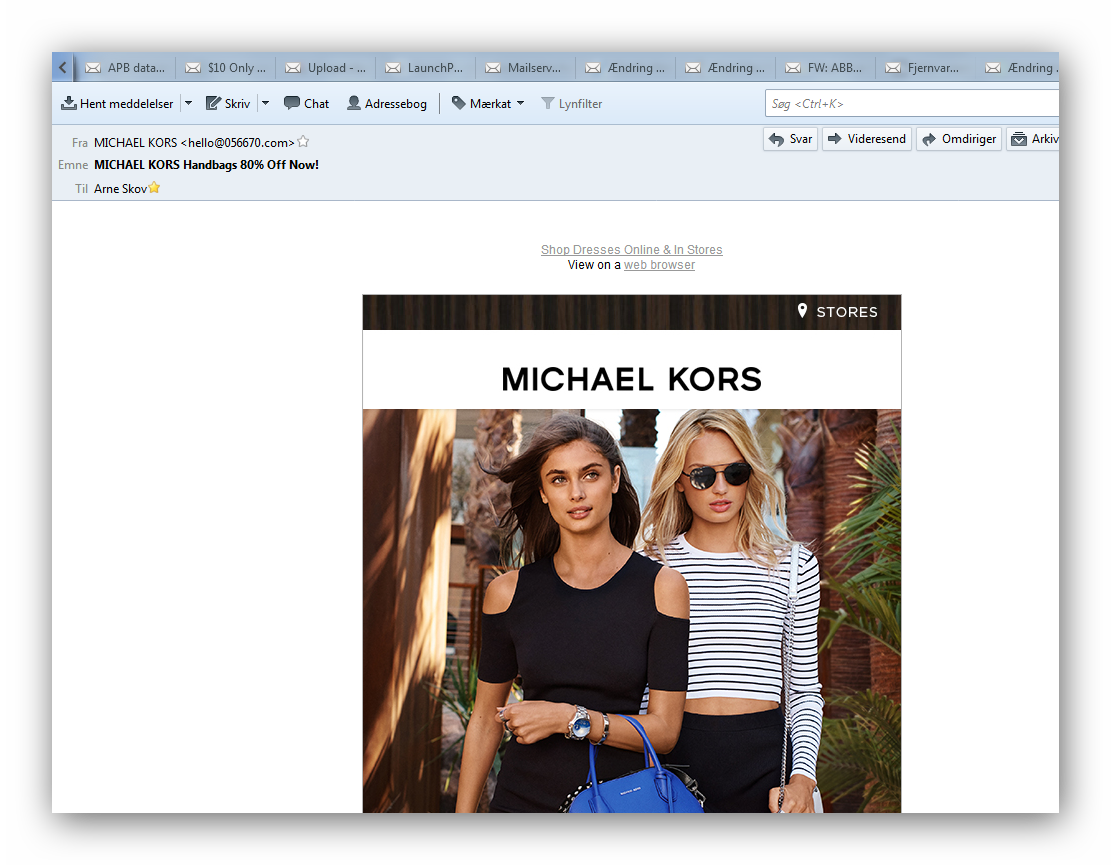Open the Mærkat tag dropdown

coord(488,103)
